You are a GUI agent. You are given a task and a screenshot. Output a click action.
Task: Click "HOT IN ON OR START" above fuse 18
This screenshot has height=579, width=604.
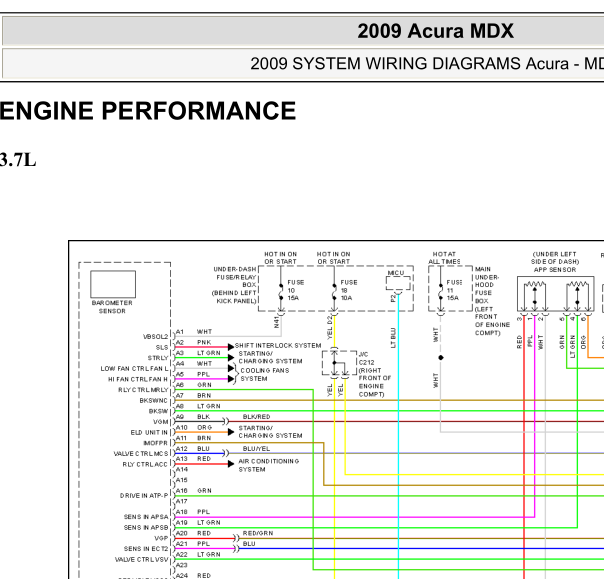tap(334, 258)
